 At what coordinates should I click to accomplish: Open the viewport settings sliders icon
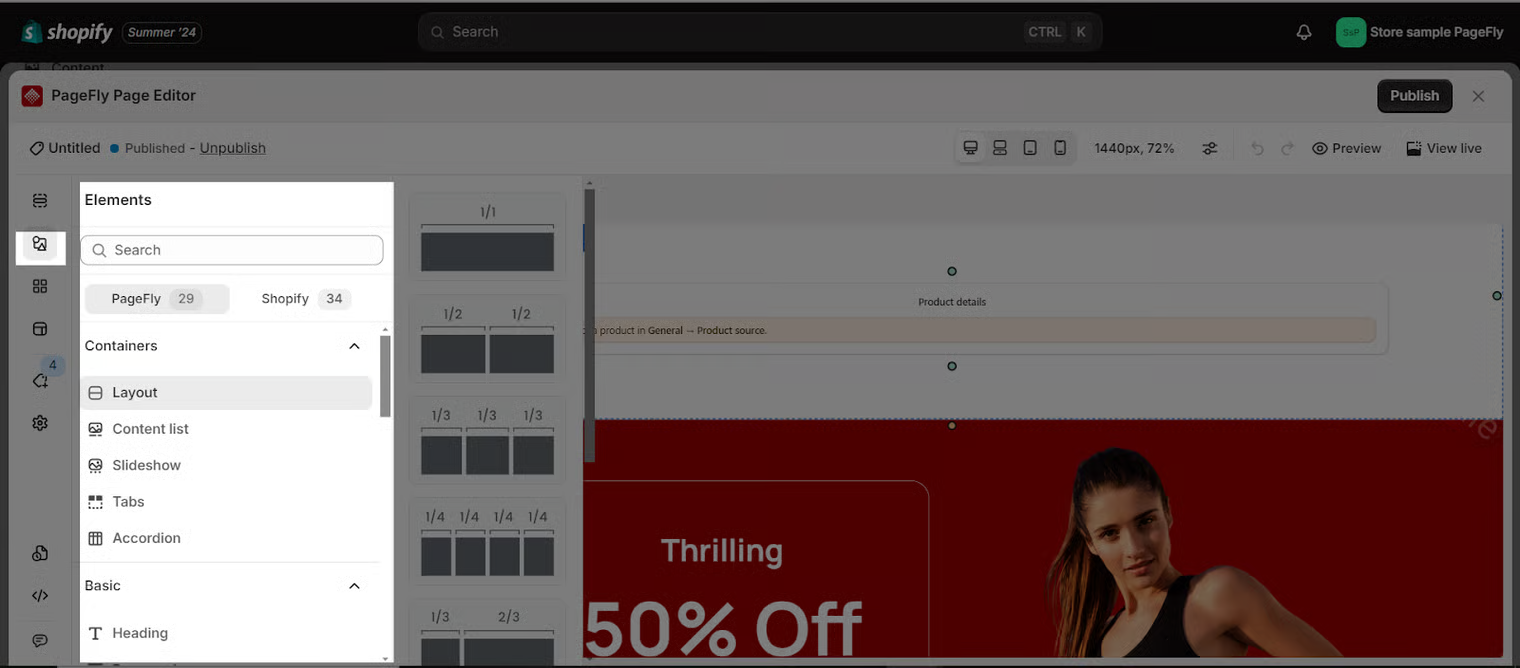[x=1210, y=148]
